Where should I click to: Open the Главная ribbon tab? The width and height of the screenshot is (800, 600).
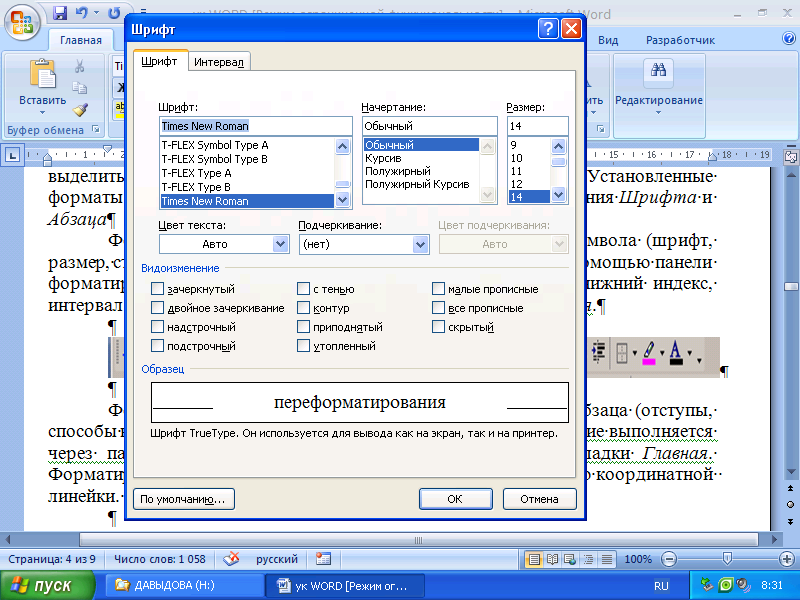81,40
